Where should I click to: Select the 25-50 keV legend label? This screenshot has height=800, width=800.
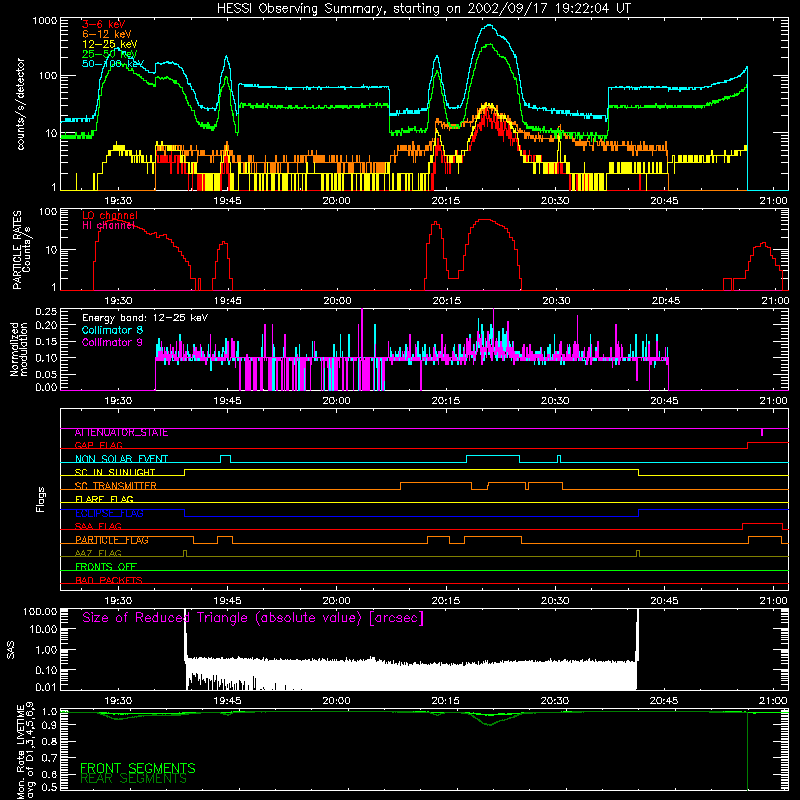(110, 54)
